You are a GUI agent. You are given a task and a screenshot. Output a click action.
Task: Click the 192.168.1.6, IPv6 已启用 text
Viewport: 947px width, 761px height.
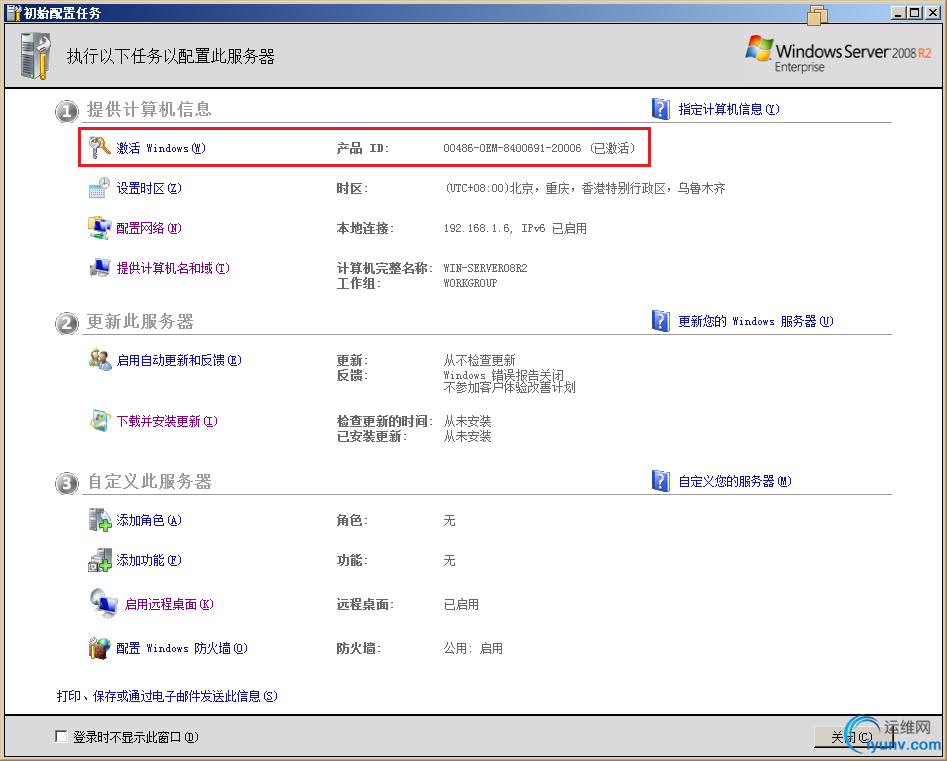[515, 228]
